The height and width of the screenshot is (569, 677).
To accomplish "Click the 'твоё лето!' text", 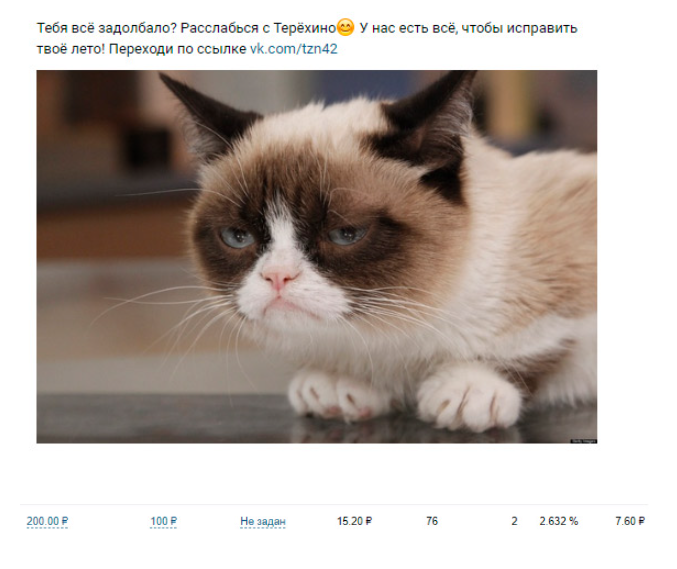I will click(67, 48).
